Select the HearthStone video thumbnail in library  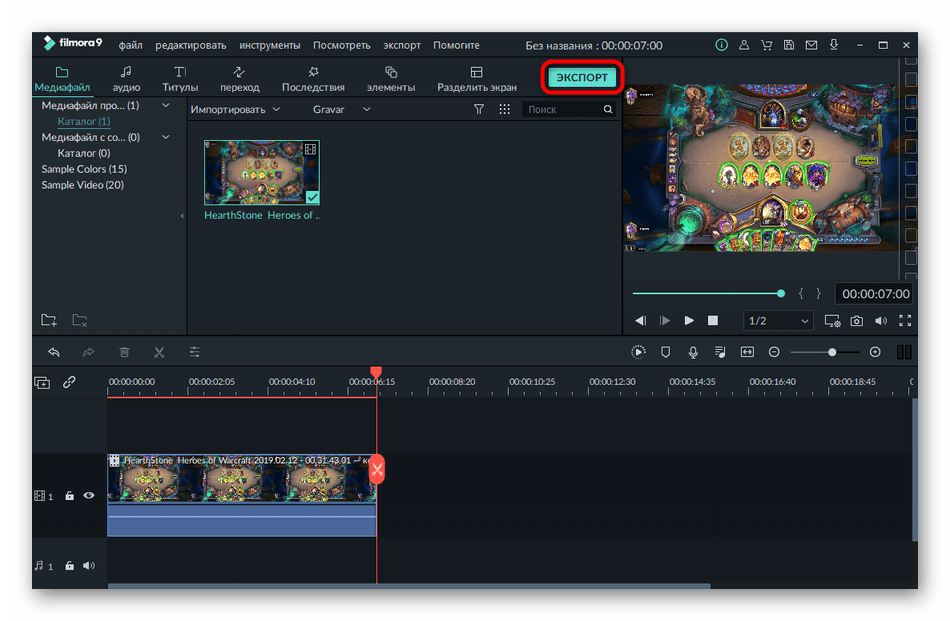[x=262, y=173]
